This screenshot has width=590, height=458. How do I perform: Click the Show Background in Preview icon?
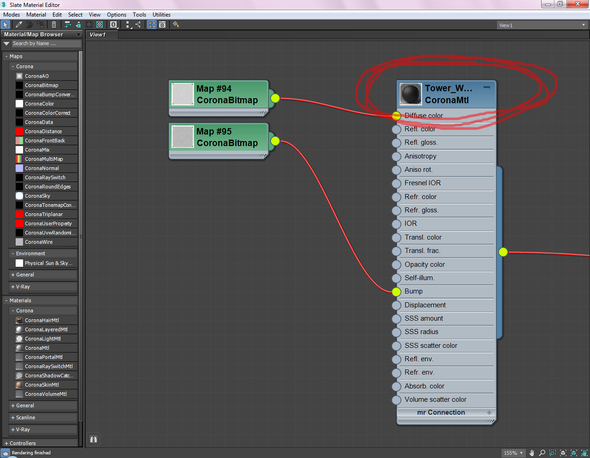click(99, 25)
